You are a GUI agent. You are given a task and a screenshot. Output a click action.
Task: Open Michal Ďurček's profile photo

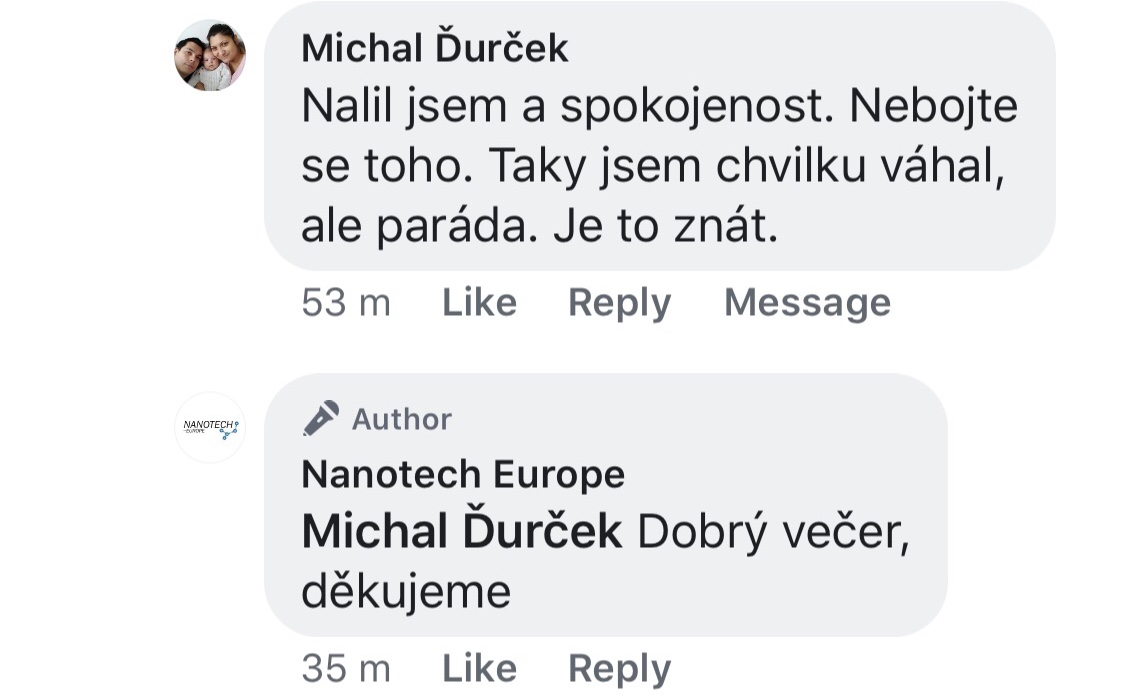210,56
